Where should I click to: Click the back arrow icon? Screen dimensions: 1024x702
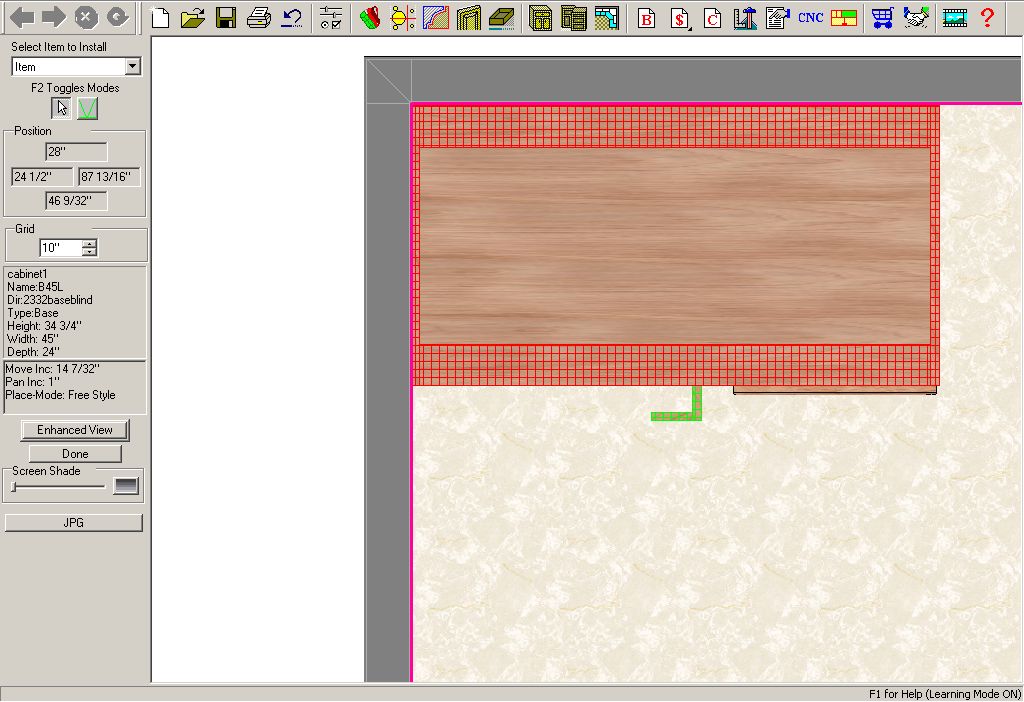click(22, 18)
